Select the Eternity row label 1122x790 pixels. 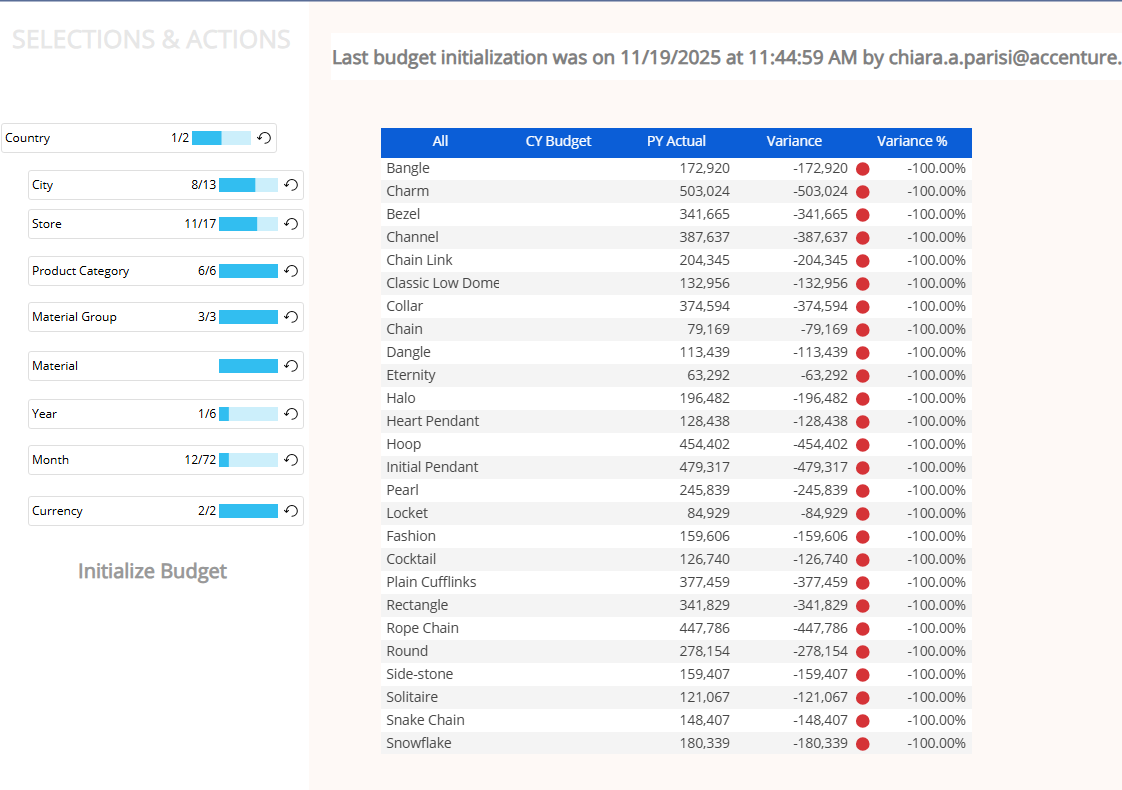tap(411, 375)
